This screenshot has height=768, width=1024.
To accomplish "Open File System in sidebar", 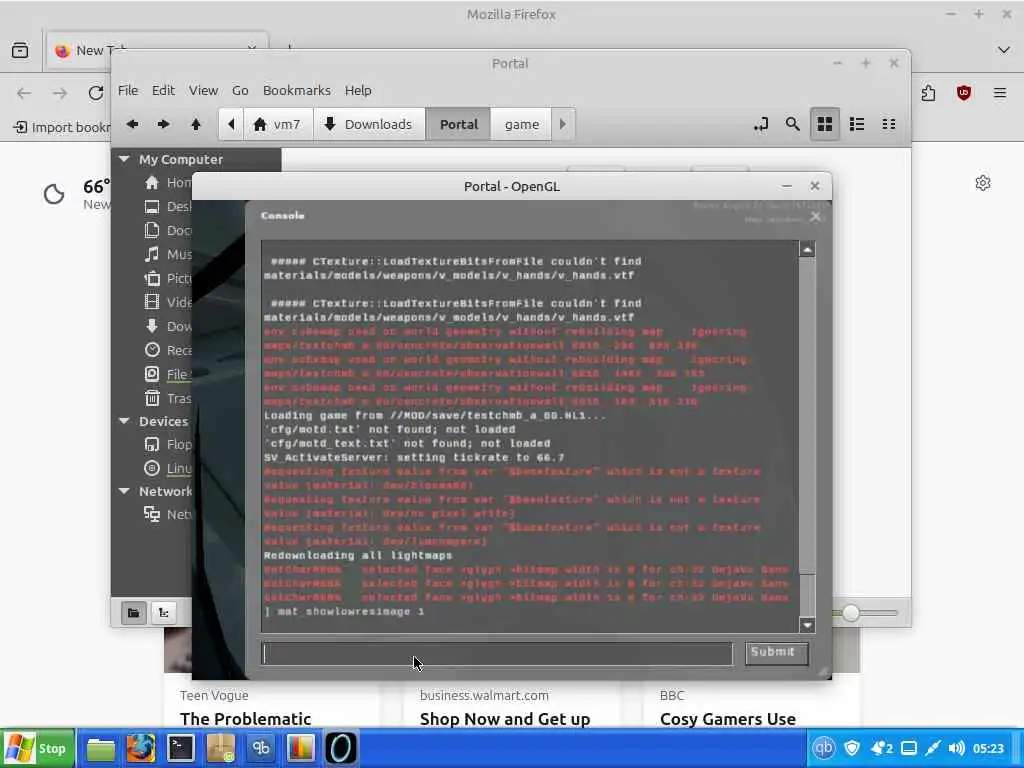I will pyautogui.click(x=167, y=374).
